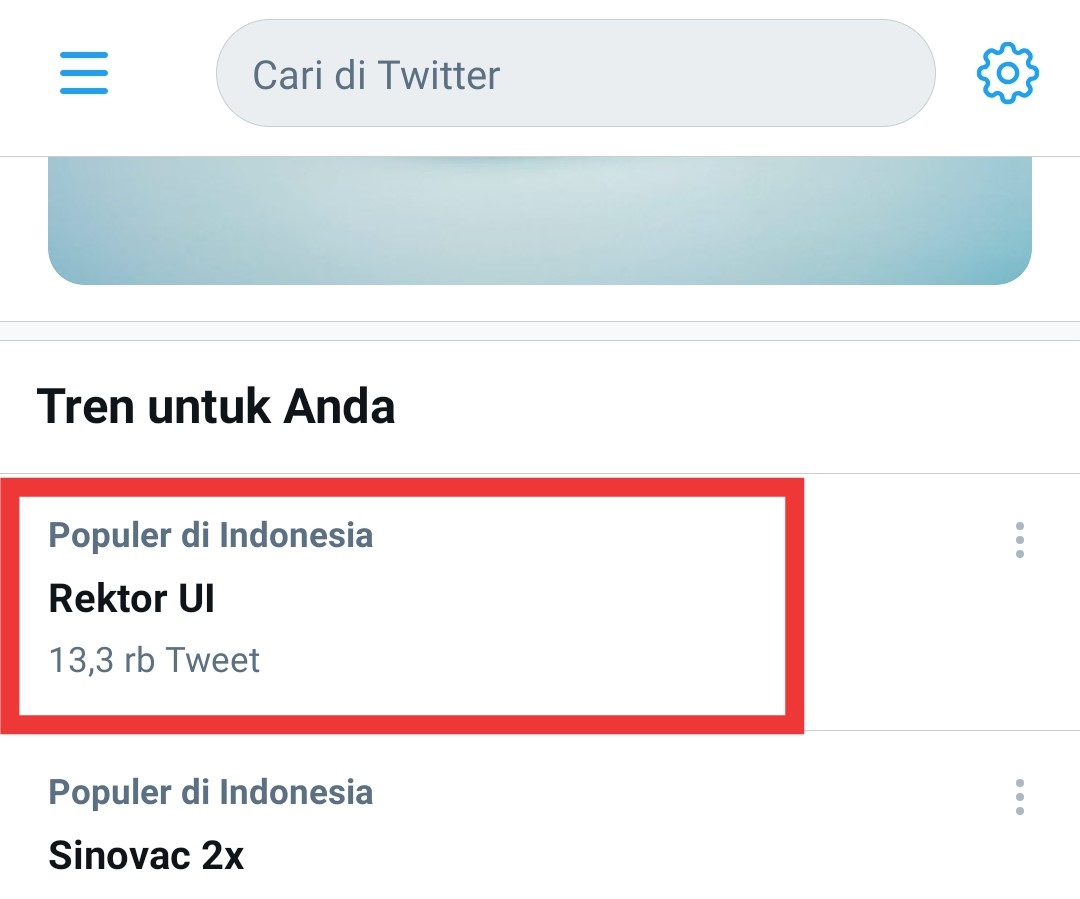The width and height of the screenshot is (1080, 899).
Task: Tap the three-dot icon beside second trend
Action: point(1020,798)
